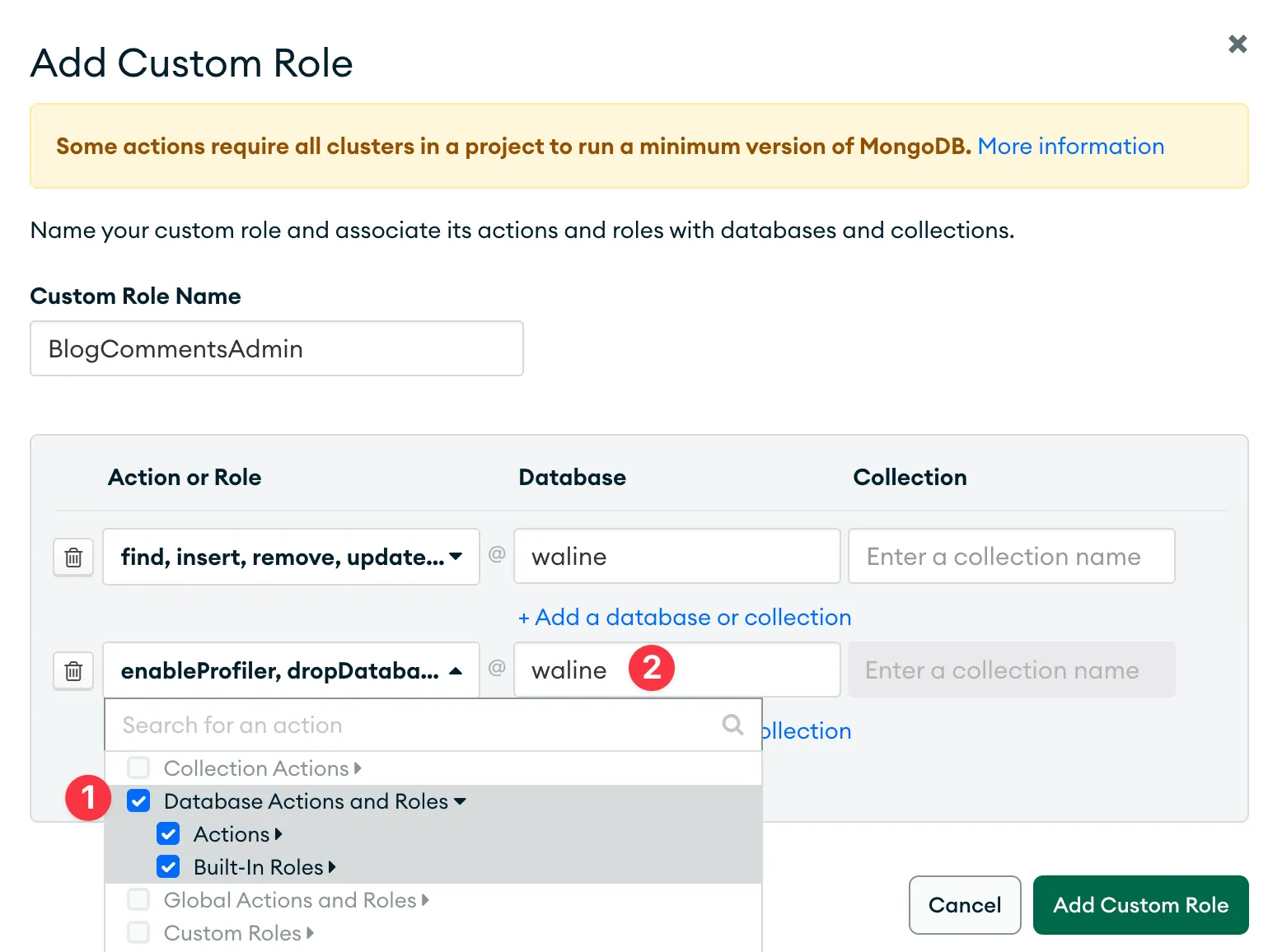1282x952 pixels.
Task: Delete the first action row with trash icon
Action: tap(73, 558)
